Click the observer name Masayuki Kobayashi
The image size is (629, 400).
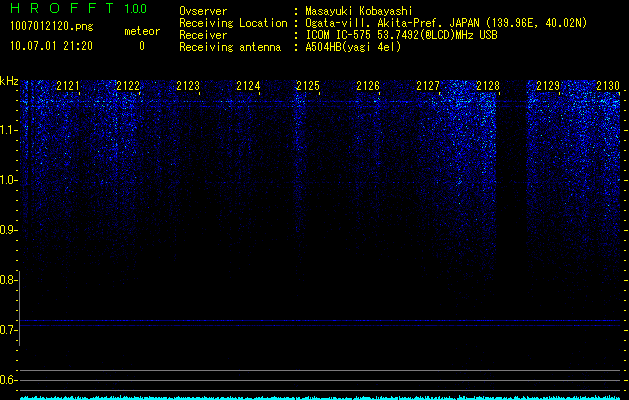359,11
